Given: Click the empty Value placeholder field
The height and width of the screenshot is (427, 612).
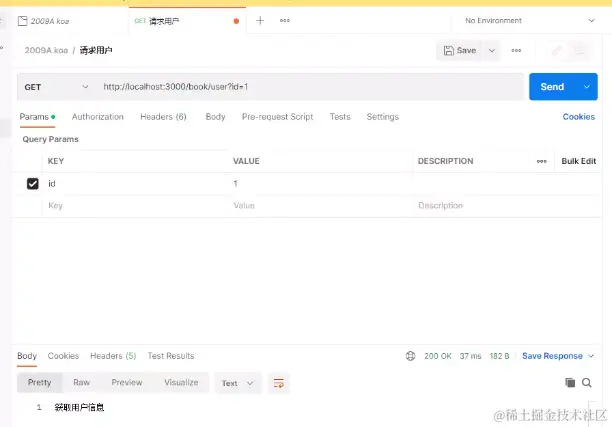Looking at the screenshot, I should 320,206.
